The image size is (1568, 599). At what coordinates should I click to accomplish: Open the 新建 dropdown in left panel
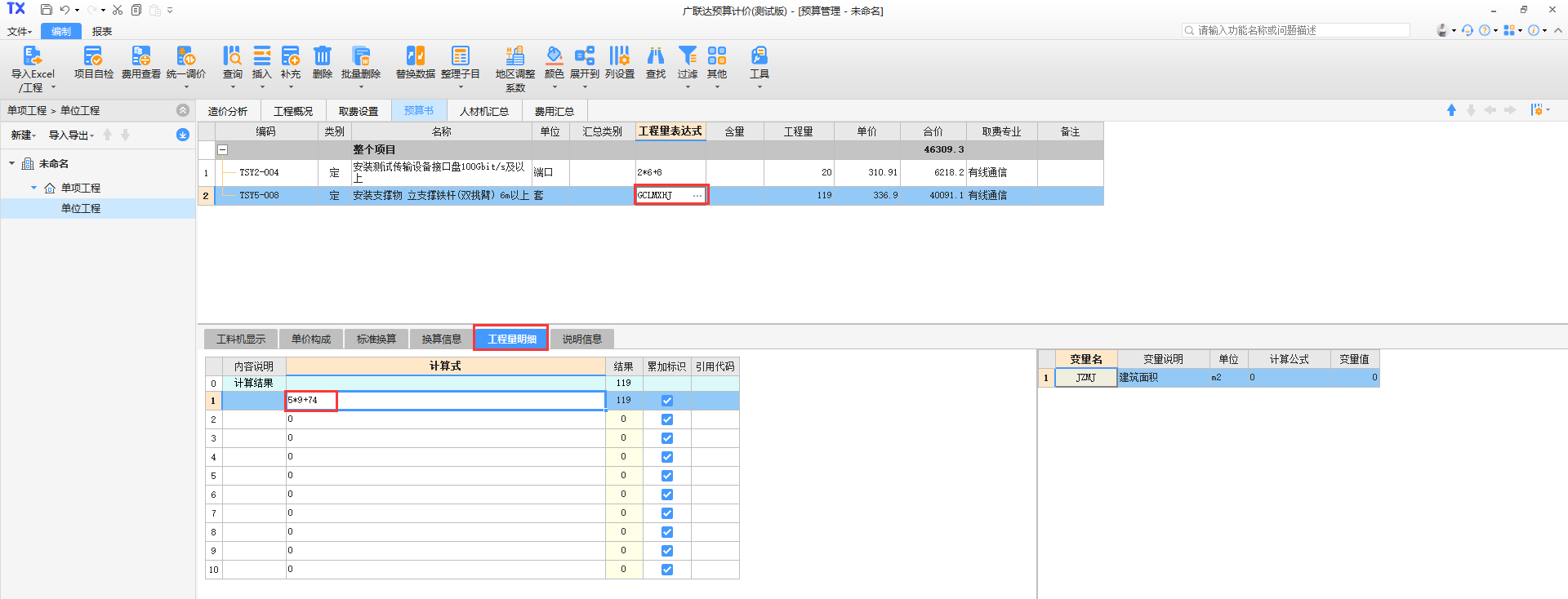tap(23, 135)
